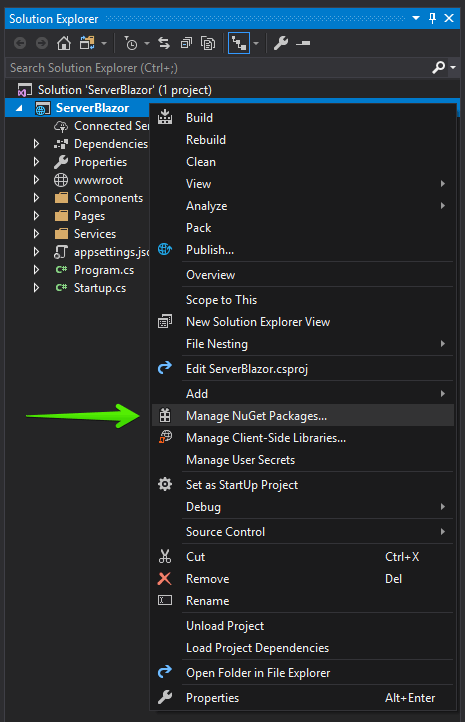Expand the wwwroot folder

point(36,180)
